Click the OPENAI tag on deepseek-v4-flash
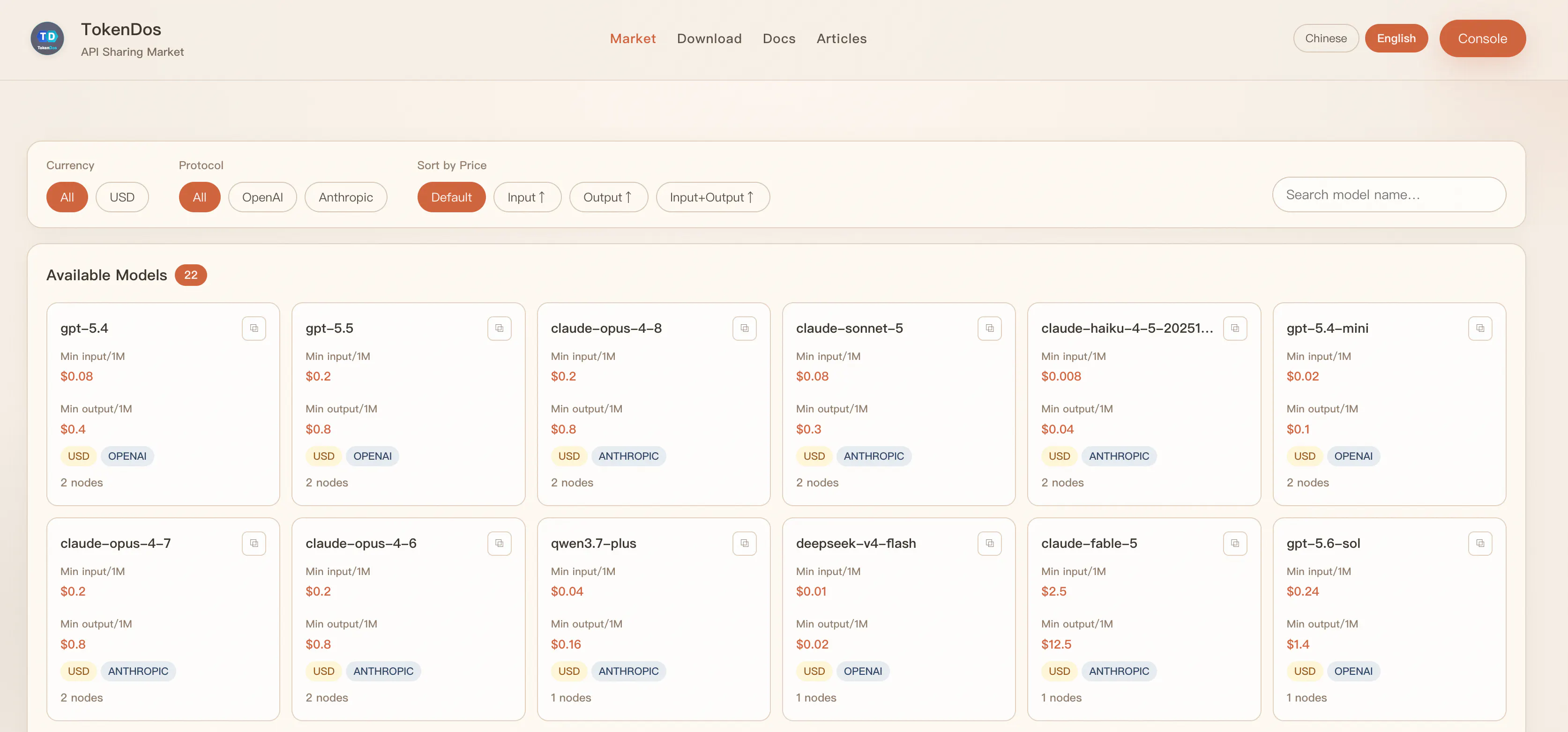 click(863, 671)
